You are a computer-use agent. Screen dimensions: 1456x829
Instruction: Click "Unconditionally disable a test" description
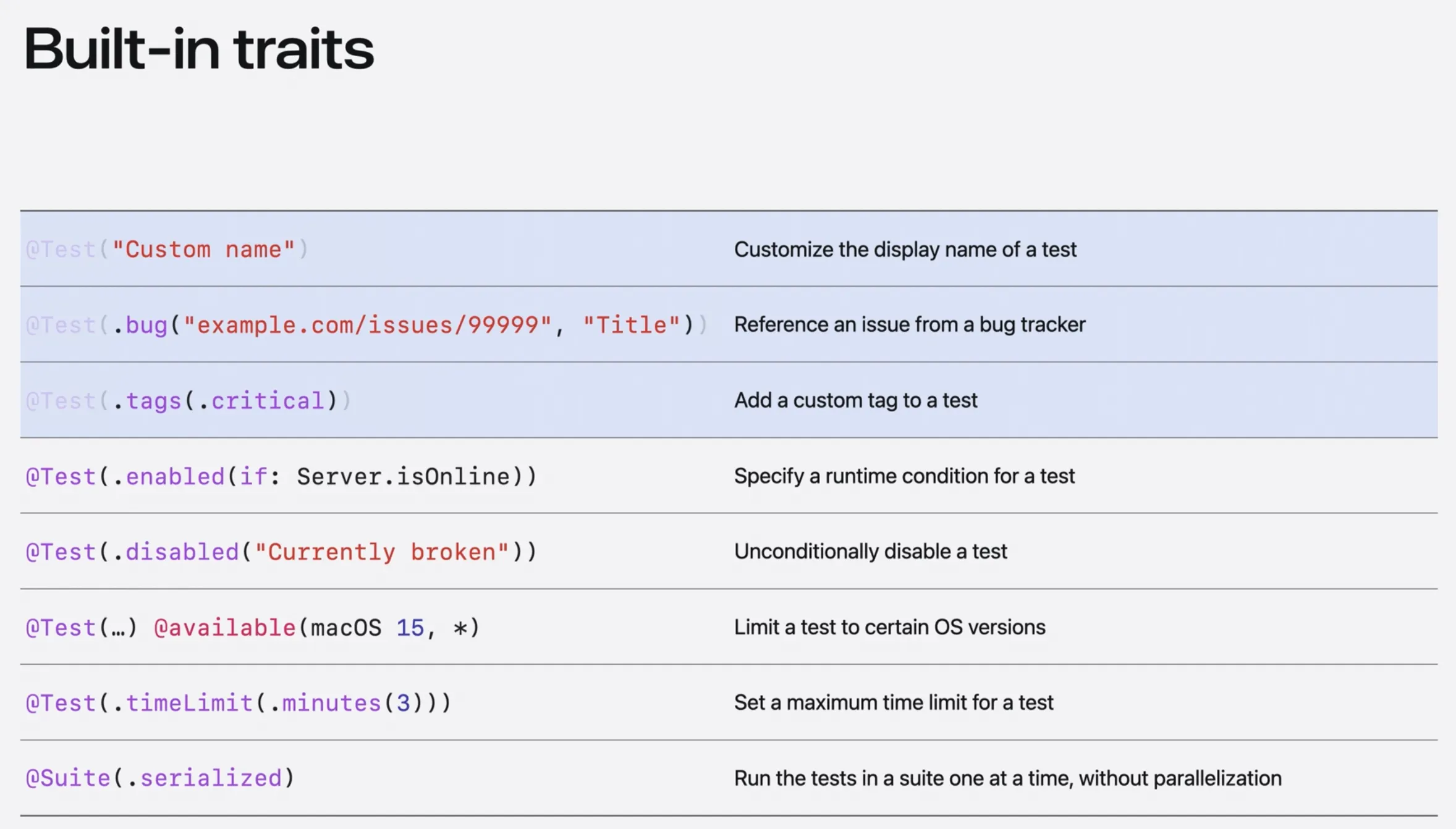click(871, 552)
